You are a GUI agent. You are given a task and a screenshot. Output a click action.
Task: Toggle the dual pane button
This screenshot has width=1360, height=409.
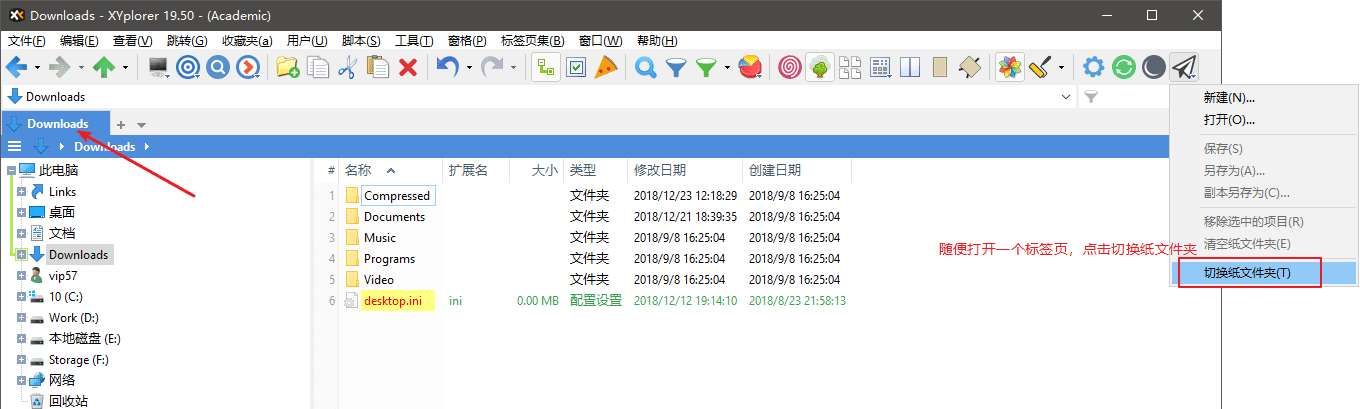click(x=910, y=67)
